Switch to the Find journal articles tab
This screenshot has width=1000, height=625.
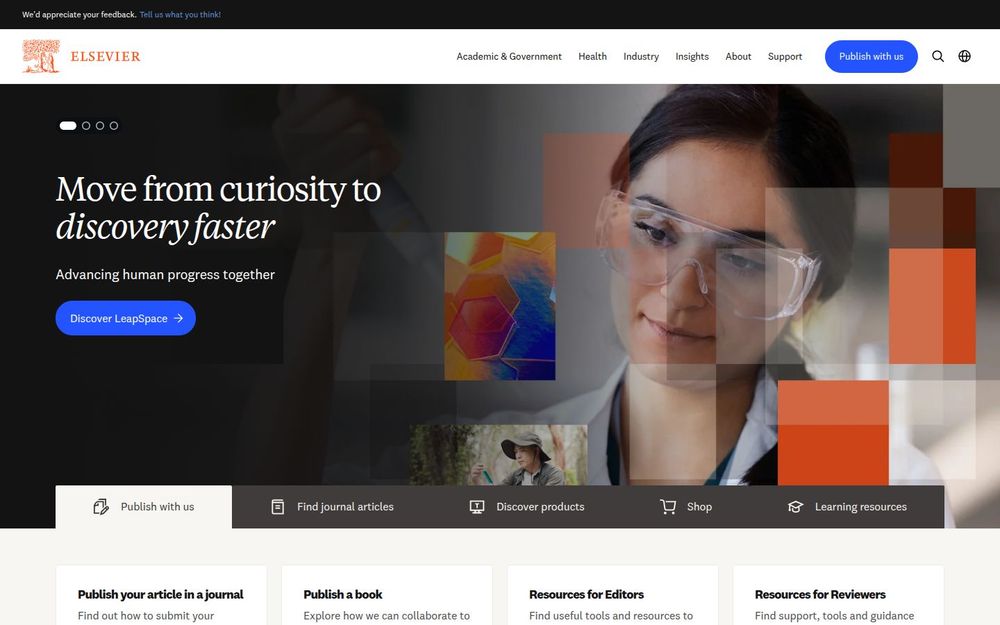coord(332,507)
